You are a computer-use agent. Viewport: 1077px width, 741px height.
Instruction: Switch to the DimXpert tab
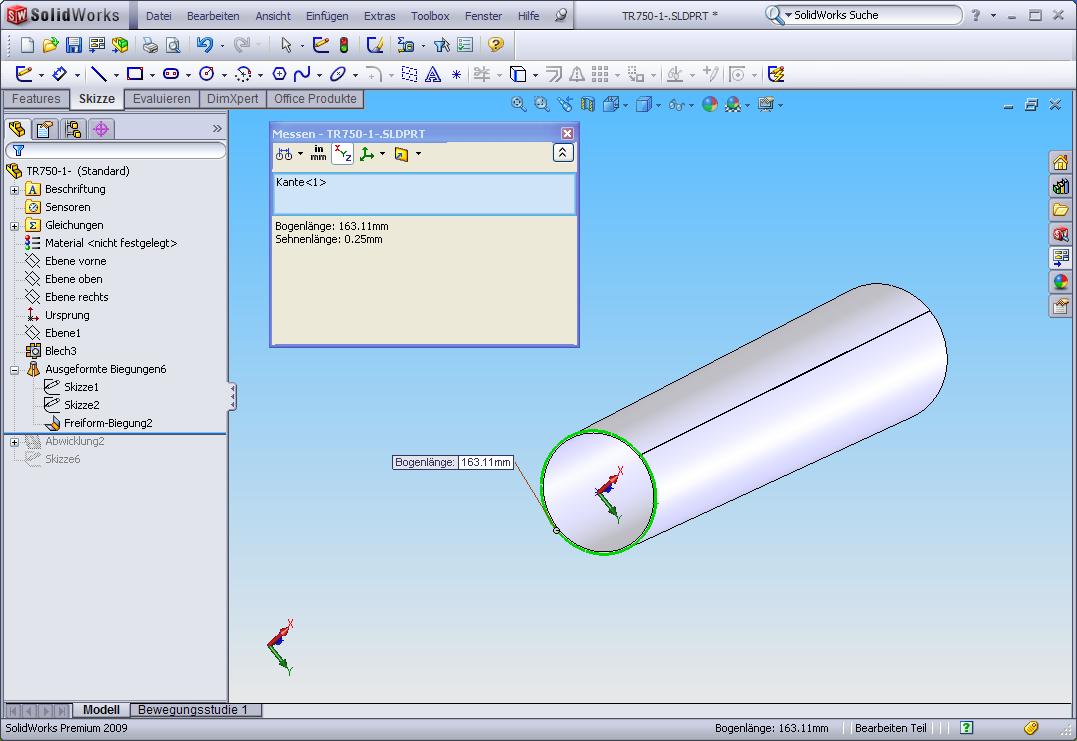pos(232,99)
